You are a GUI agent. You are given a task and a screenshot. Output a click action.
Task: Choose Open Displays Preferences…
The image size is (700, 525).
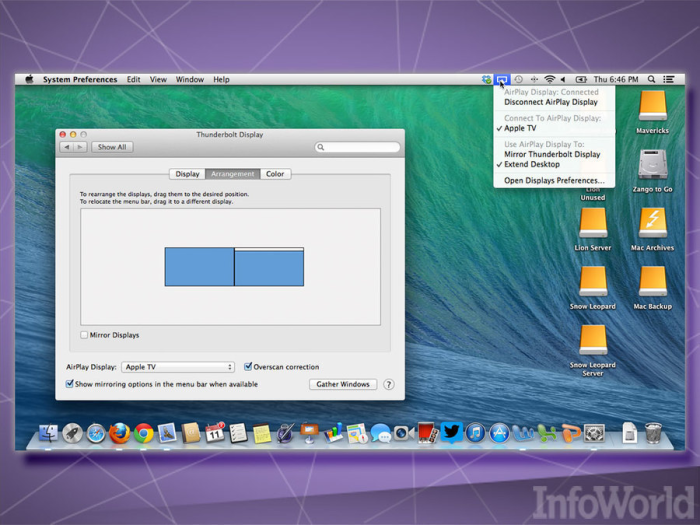point(554,180)
